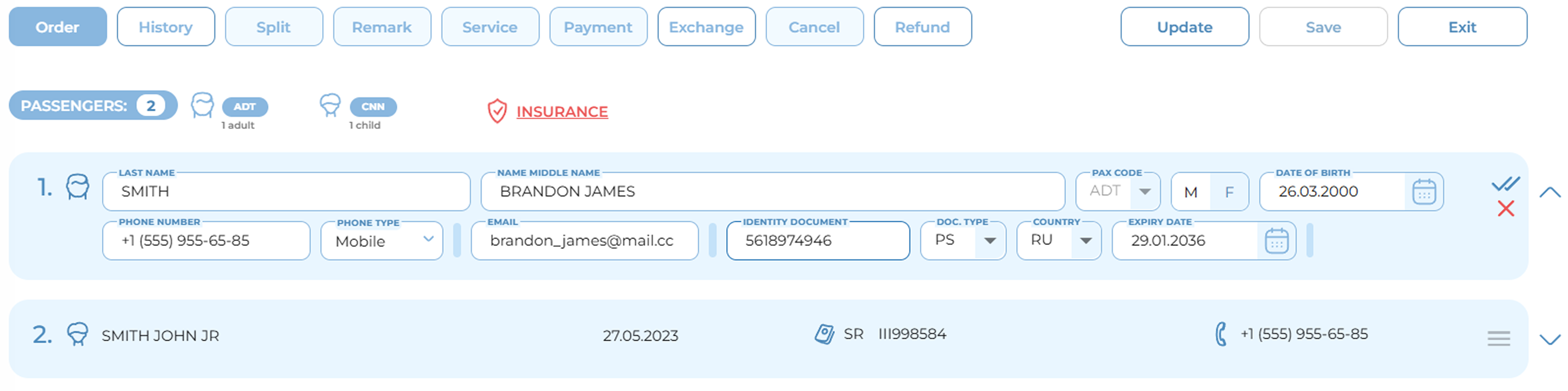Click into the Identity Document field
The height and width of the screenshot is (391, 1568).
pyautogui.click(x=817, y=241)
